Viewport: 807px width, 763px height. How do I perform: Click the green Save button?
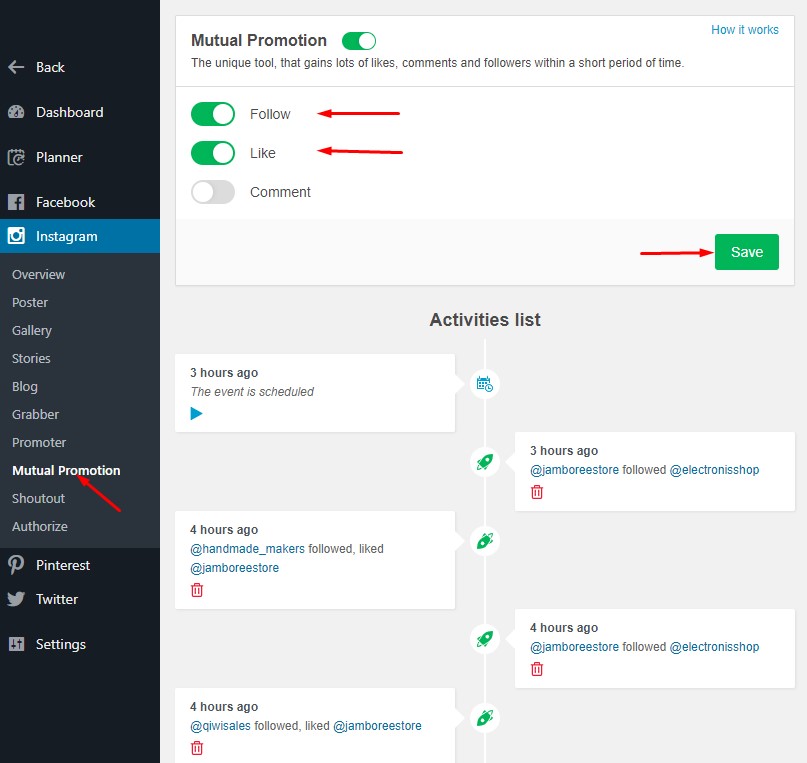(746, 252)
